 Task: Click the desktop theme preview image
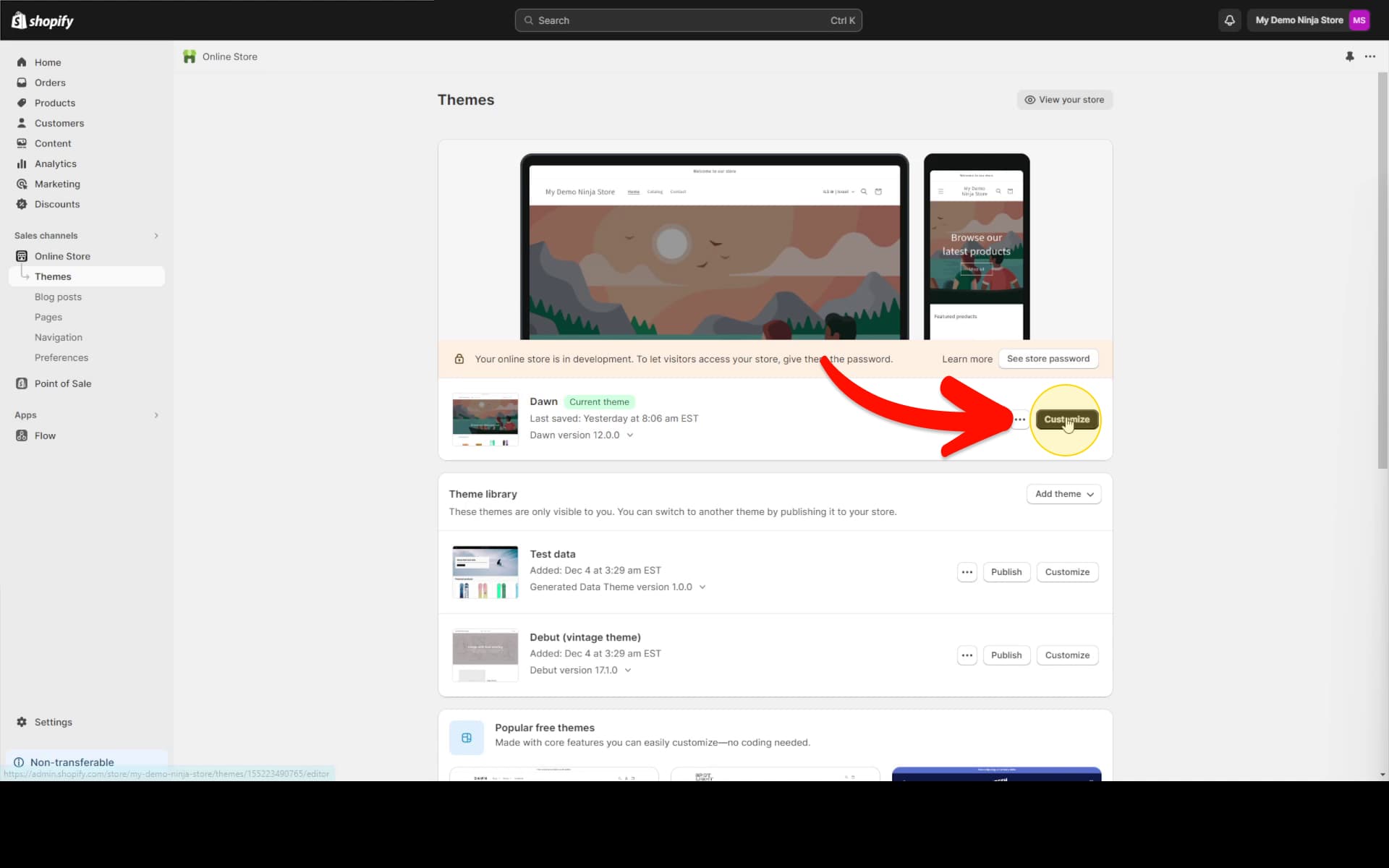[714, 247]
